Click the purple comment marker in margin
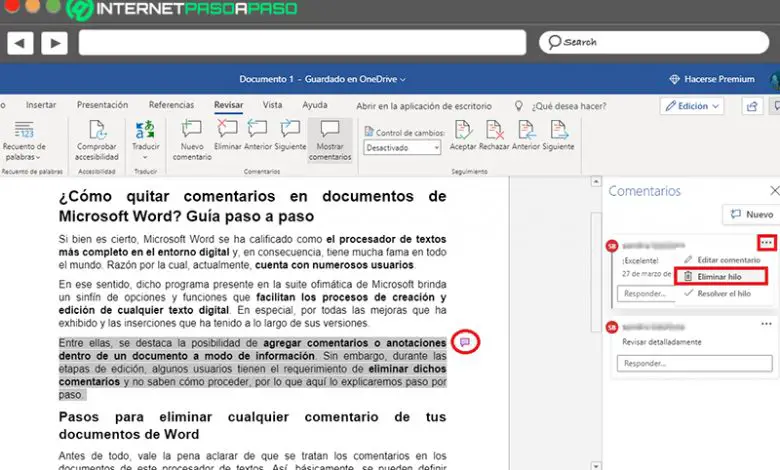This screenshot has height=470, width=780. [465, 342]
